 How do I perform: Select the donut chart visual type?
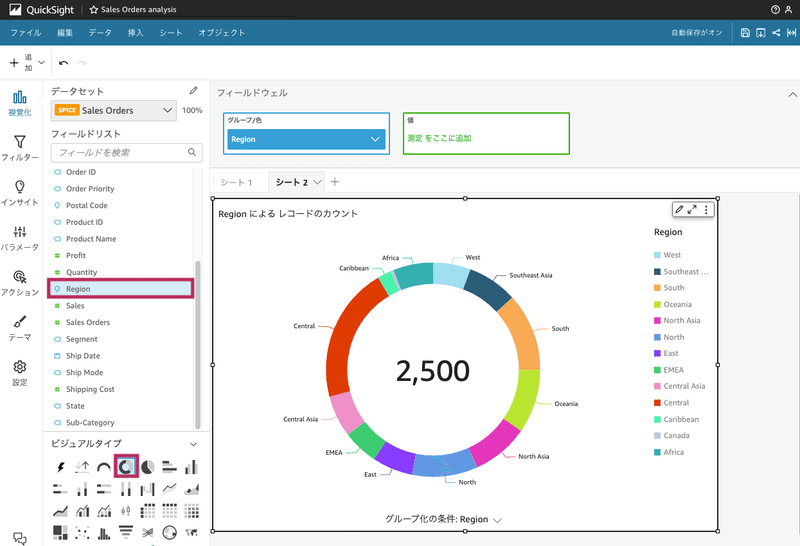pos(126,466)
